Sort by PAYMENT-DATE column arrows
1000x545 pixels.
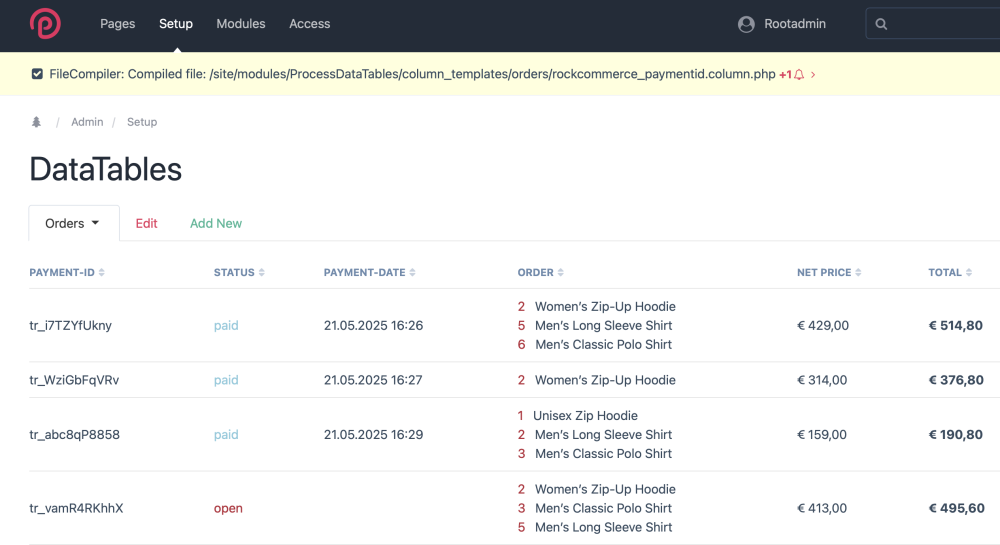point(412,273)
